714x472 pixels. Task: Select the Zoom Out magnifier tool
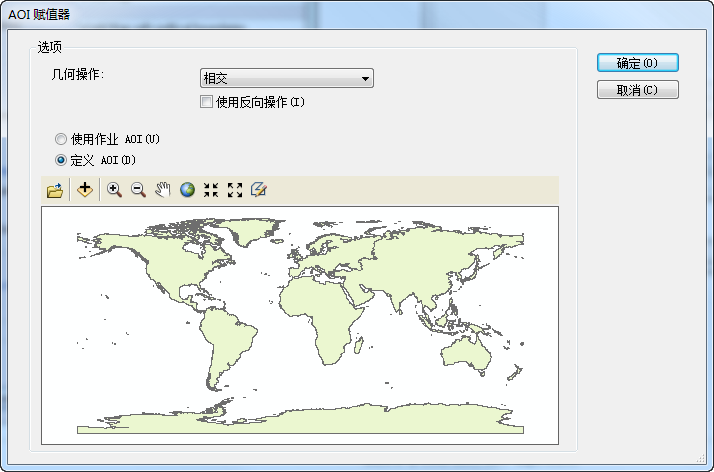(x=138, y=190)
